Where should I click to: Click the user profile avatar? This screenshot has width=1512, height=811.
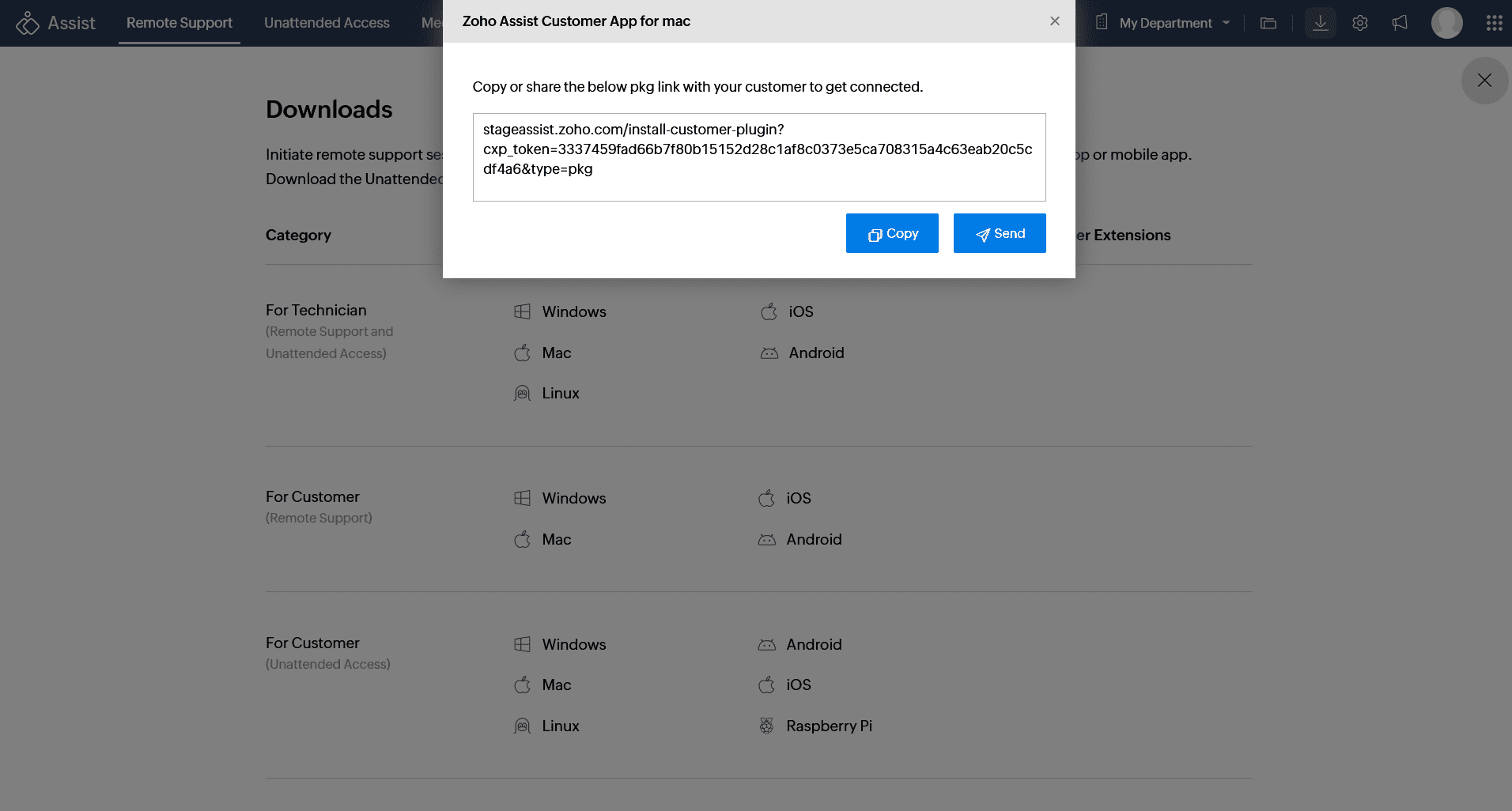1446,23
